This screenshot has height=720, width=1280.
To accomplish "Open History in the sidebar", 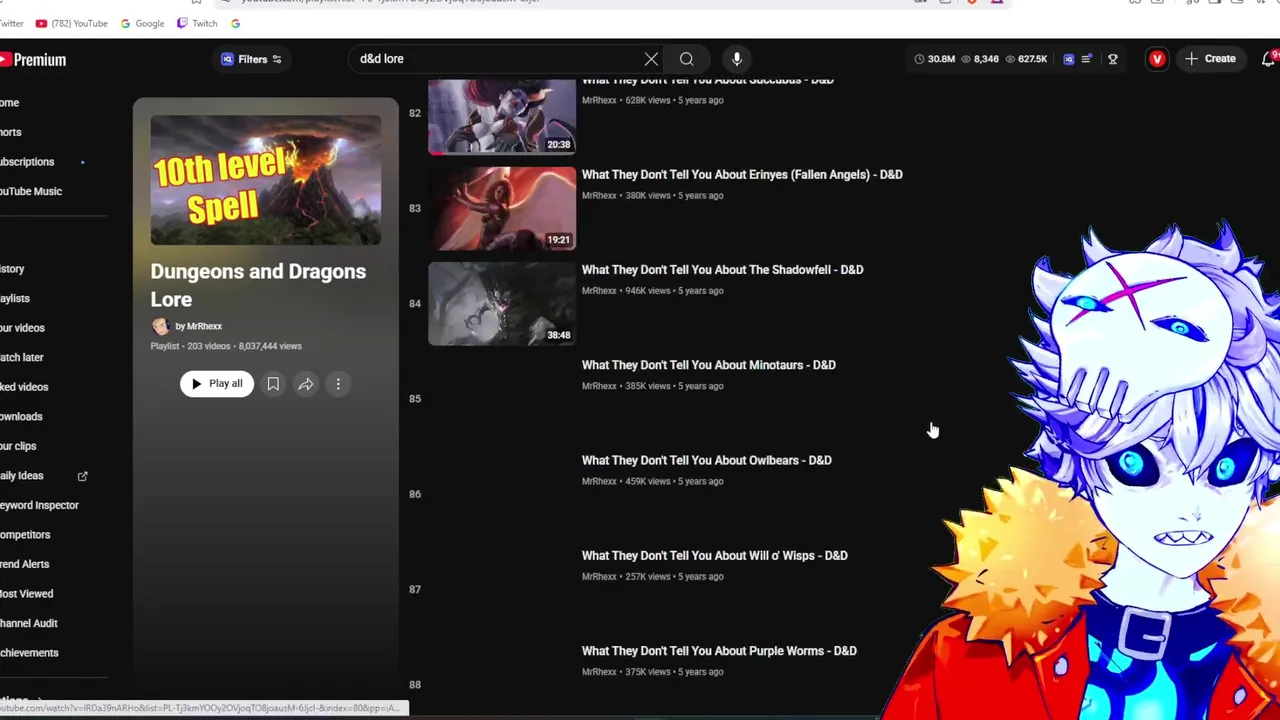I will pyautogui.click(x=12, y=269).
